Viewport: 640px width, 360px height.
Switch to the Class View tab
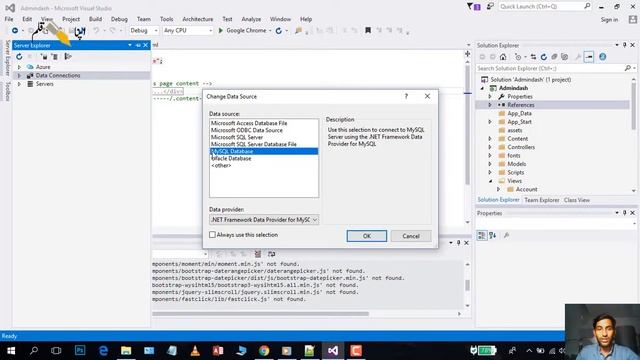(x=577, y=200)
